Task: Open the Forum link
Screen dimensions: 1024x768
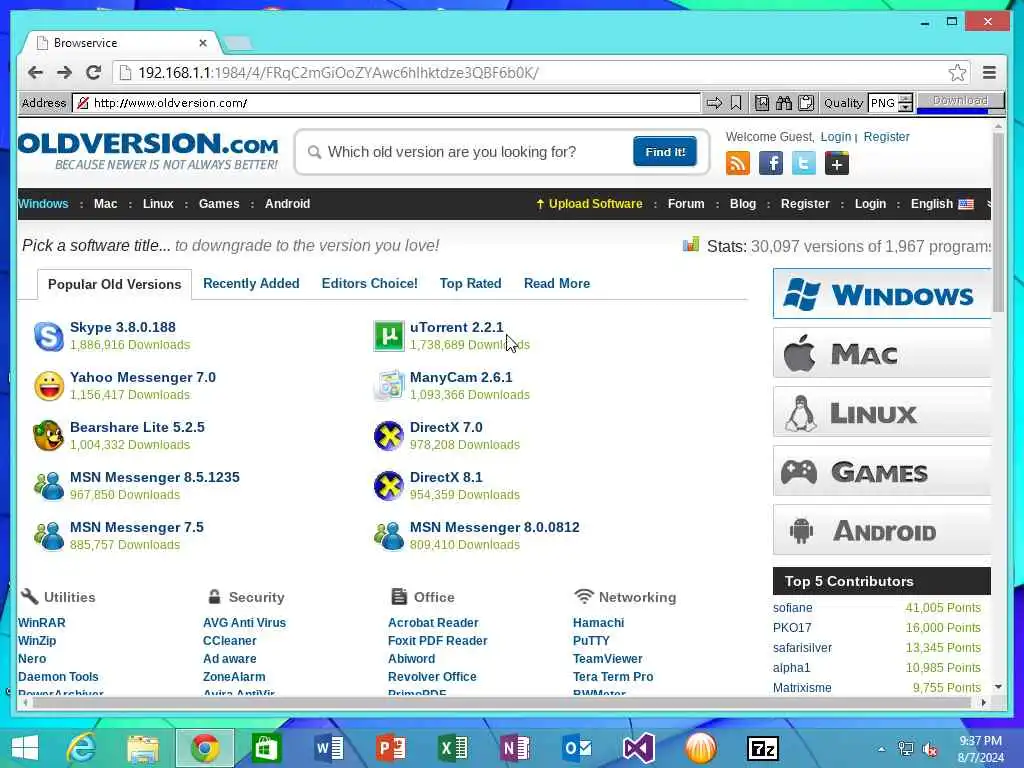Action: tap(686, 204)
